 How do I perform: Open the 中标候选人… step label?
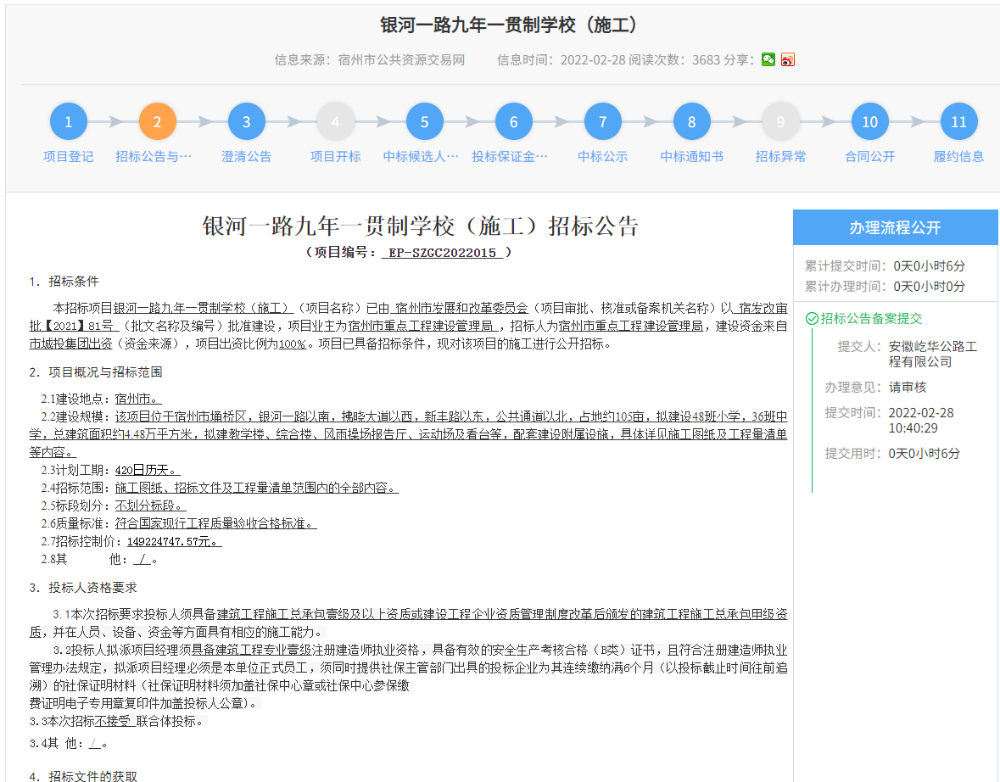420,156
